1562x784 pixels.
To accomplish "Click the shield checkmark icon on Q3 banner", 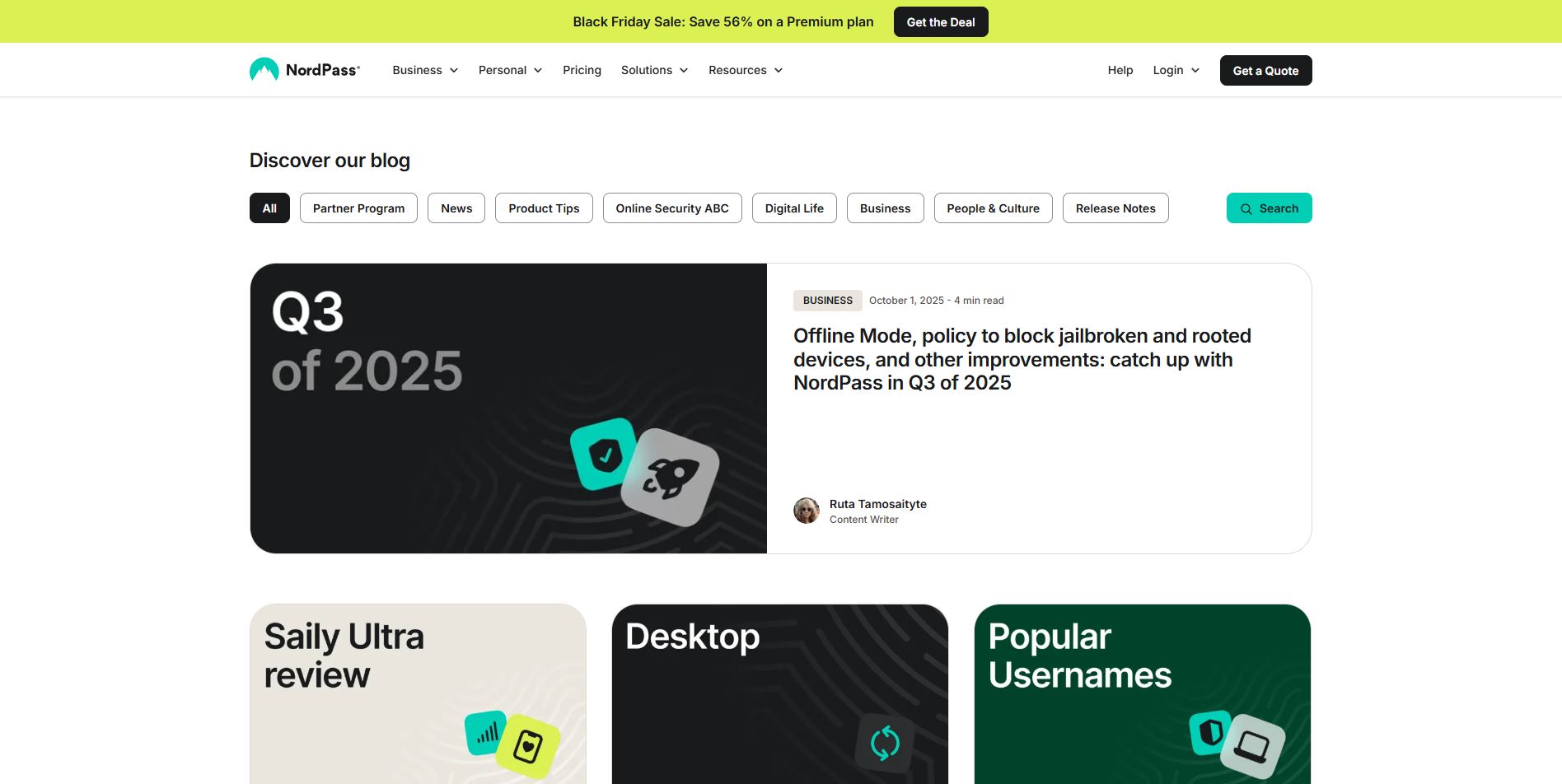I will [x=605, y=454].
